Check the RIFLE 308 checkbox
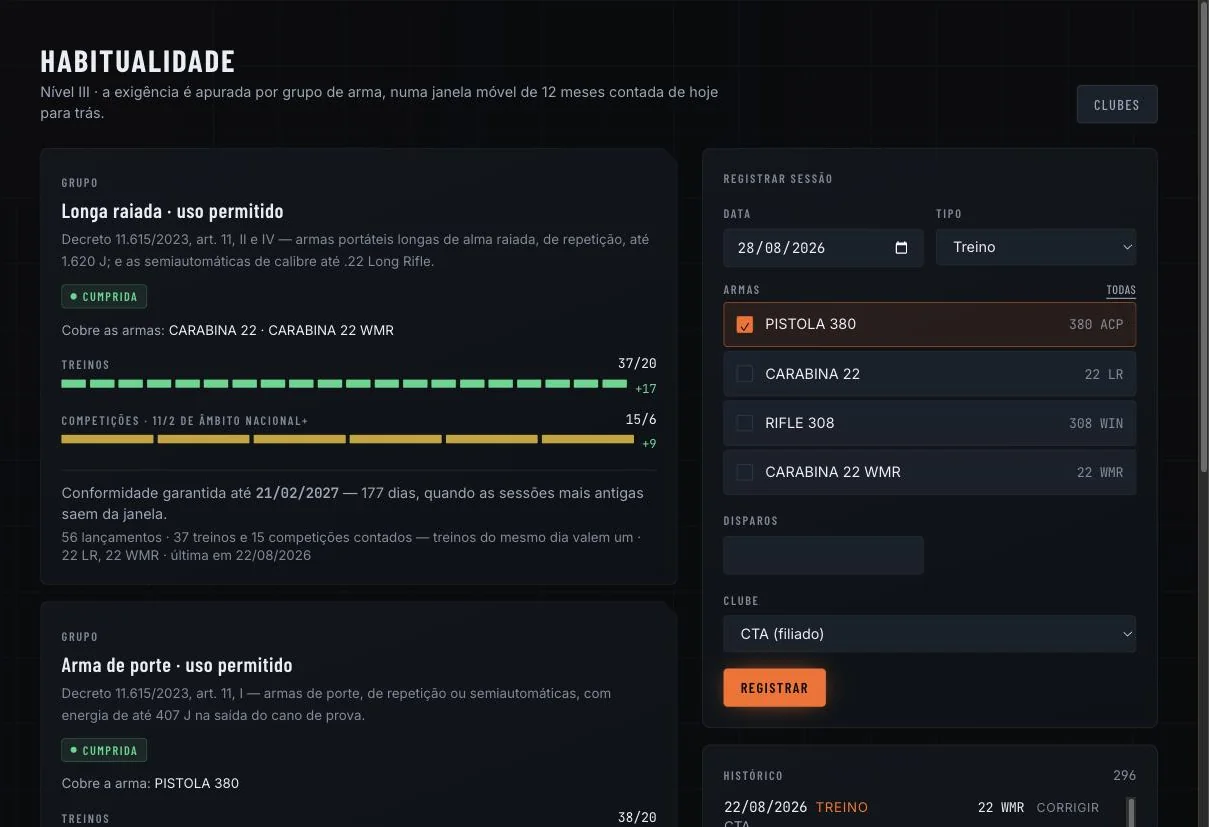Viewport: 1209px width, 827px height. 745,423
